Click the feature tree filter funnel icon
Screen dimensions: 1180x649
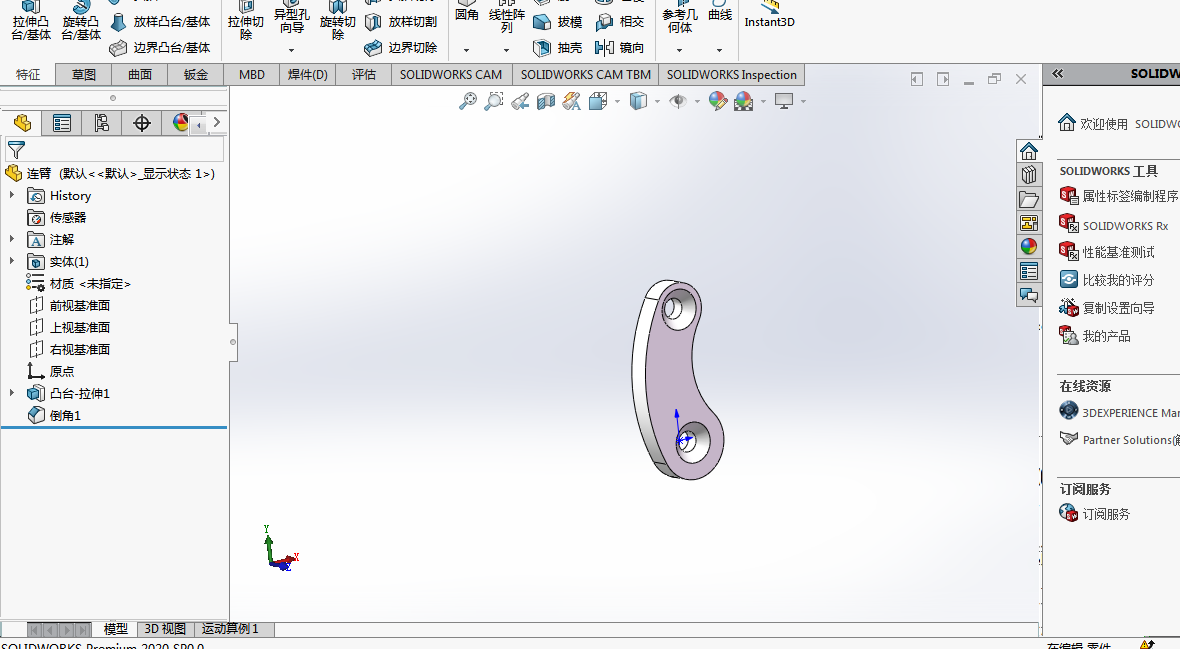(x=16, y=149)
